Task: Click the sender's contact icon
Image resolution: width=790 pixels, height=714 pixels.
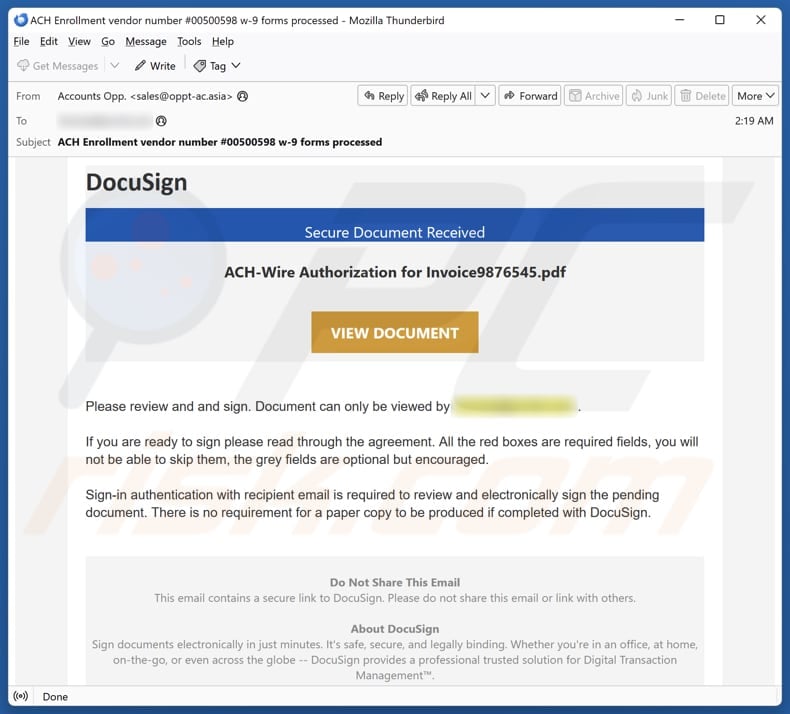Action: coord(242,96)
